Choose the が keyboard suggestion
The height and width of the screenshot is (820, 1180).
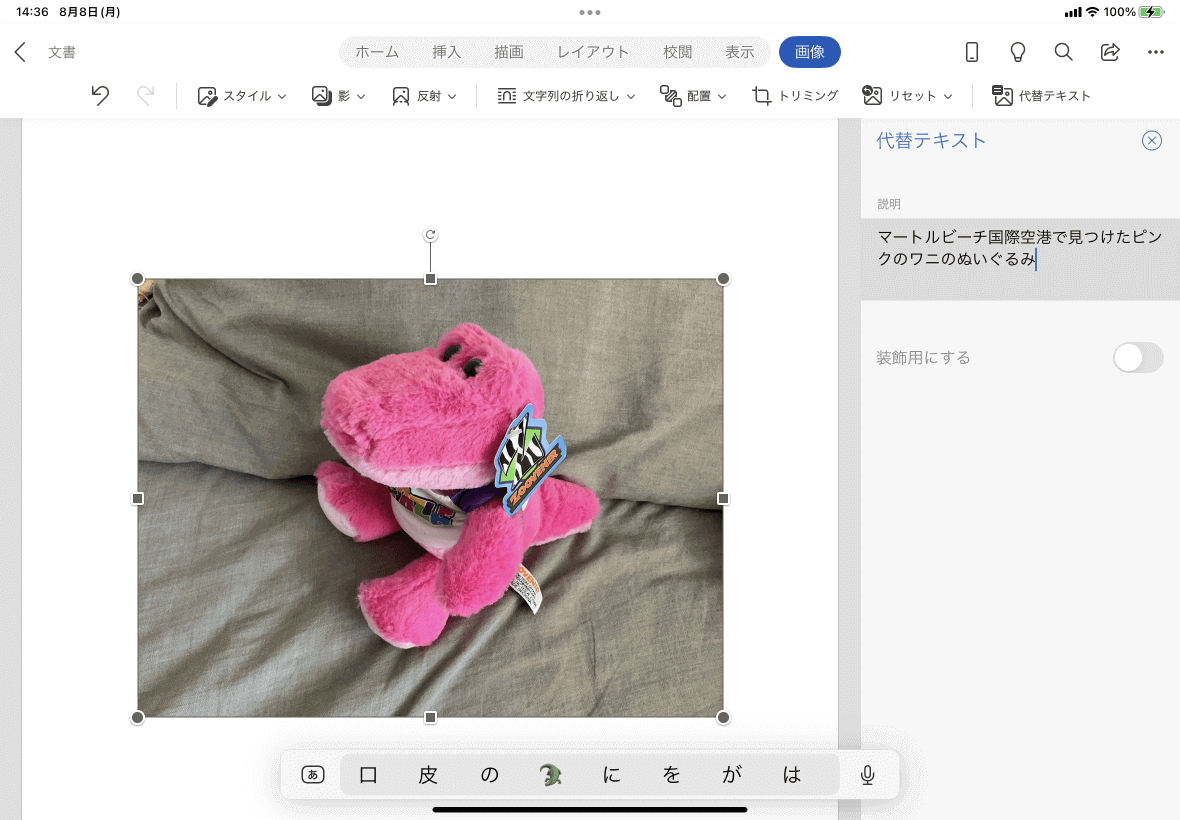pyautogui.click(x=731, y=775)
